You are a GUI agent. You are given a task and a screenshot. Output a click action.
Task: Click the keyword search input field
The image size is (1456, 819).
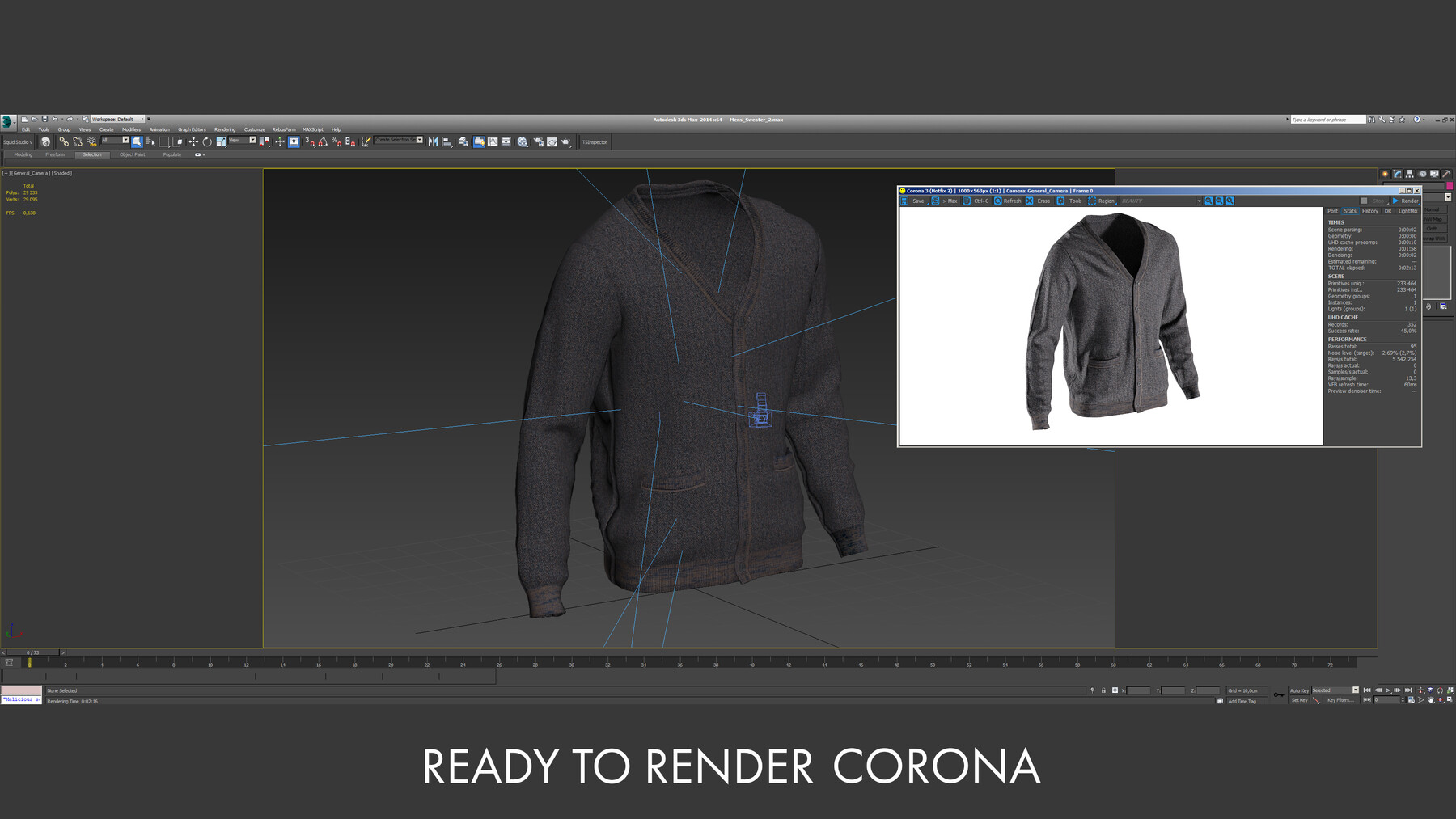(1327, 120)
